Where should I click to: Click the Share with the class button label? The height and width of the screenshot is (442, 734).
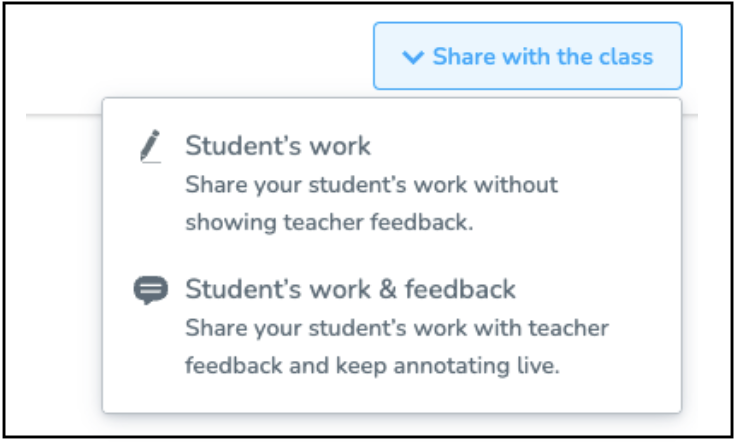[543, 57]
